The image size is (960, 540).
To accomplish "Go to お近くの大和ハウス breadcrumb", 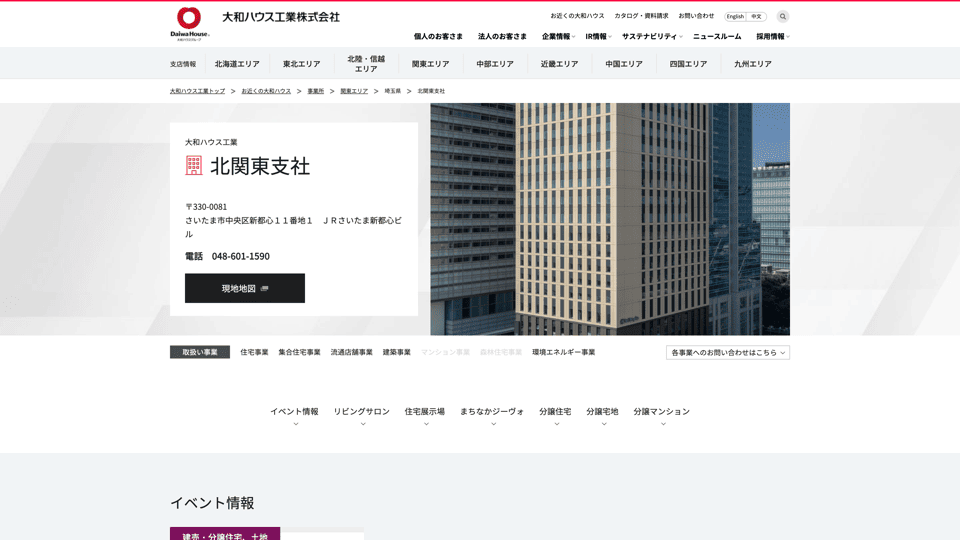I will pyautogui.click(x=266, y=91).
